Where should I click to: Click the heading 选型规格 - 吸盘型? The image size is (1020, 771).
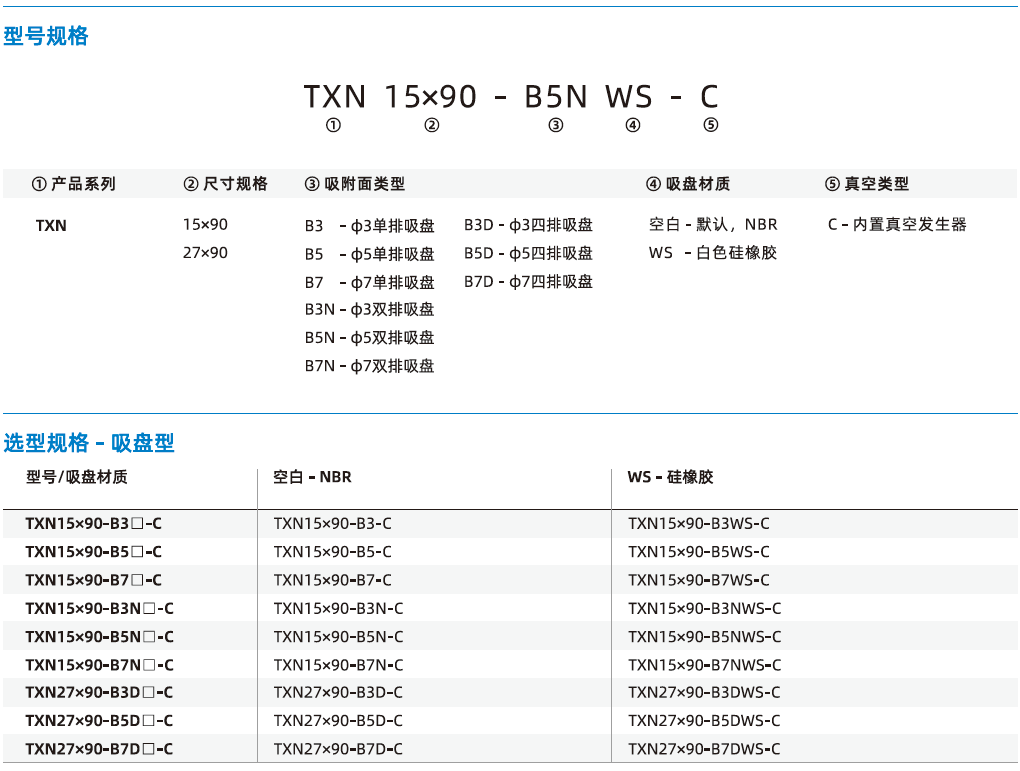[x=89, y=443]
